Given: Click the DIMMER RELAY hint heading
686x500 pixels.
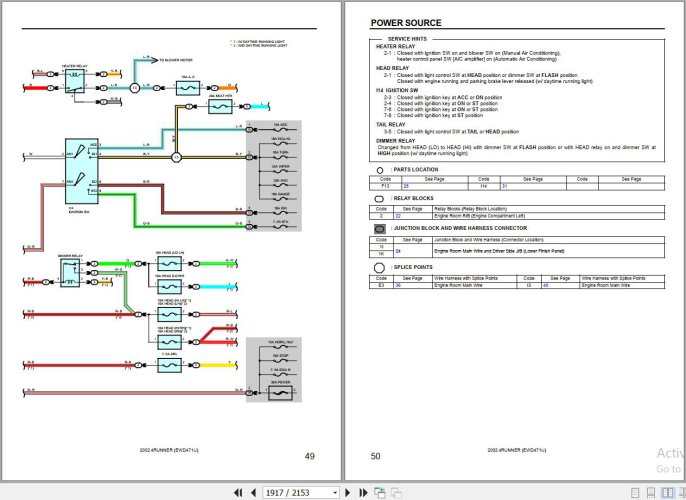Looking at the screenshot, I should 396,141.
